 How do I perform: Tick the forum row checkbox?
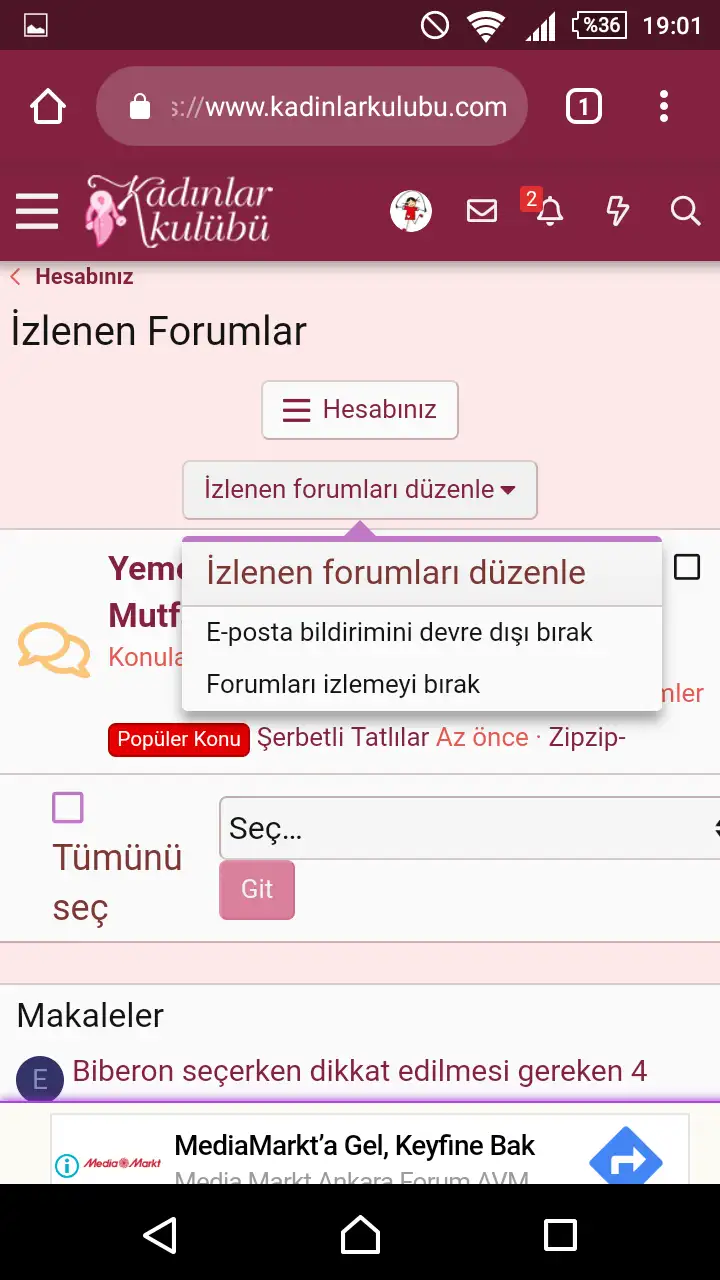[x=687, y=567]
